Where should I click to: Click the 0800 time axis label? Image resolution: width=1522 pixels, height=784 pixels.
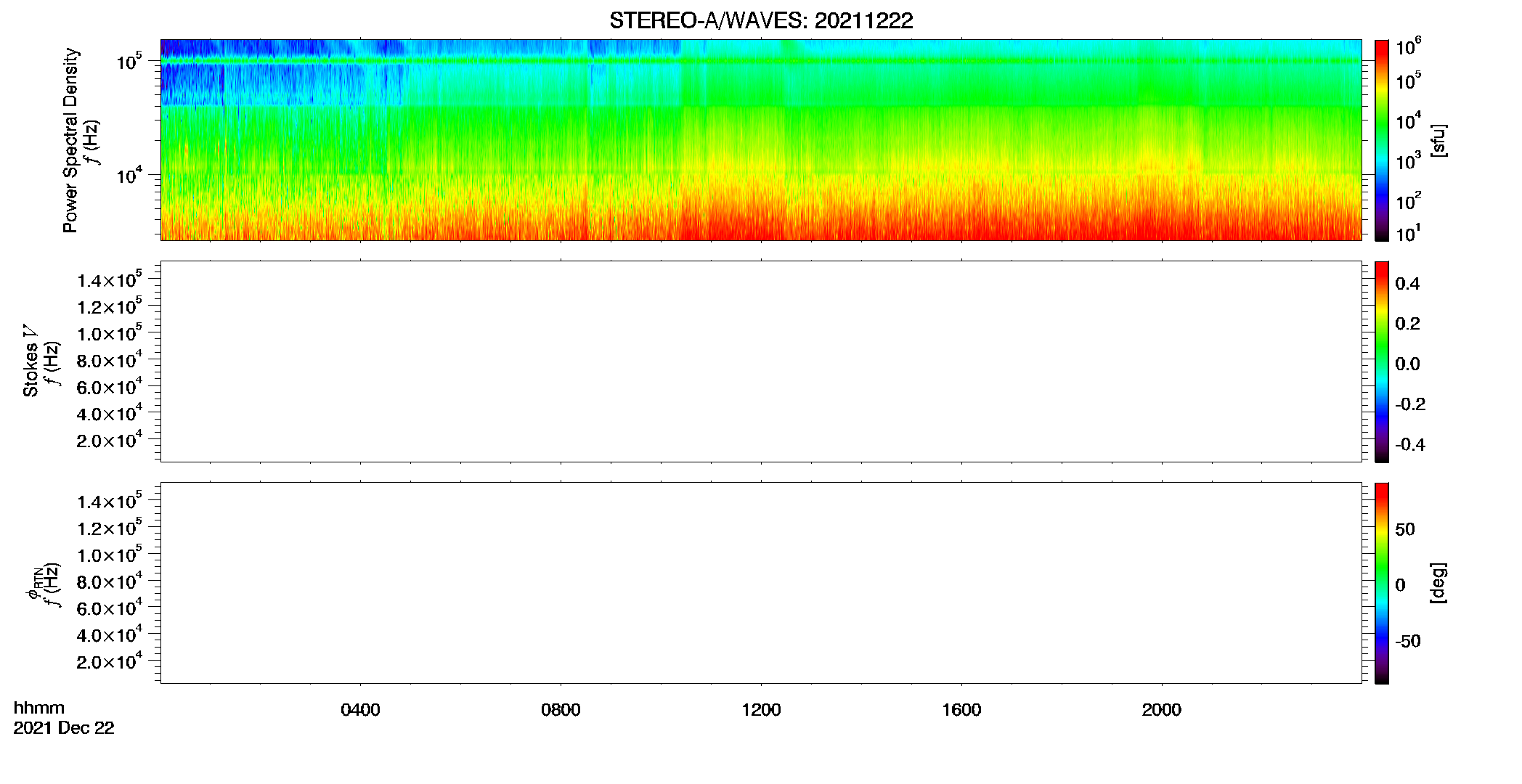point(561,710)
